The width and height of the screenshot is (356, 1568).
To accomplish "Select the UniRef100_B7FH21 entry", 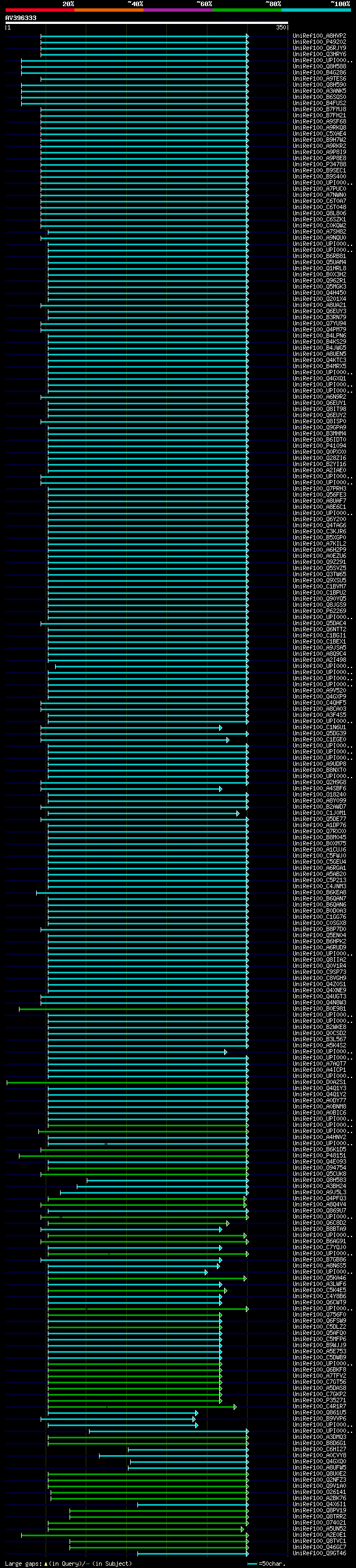I will click(319, 116).
